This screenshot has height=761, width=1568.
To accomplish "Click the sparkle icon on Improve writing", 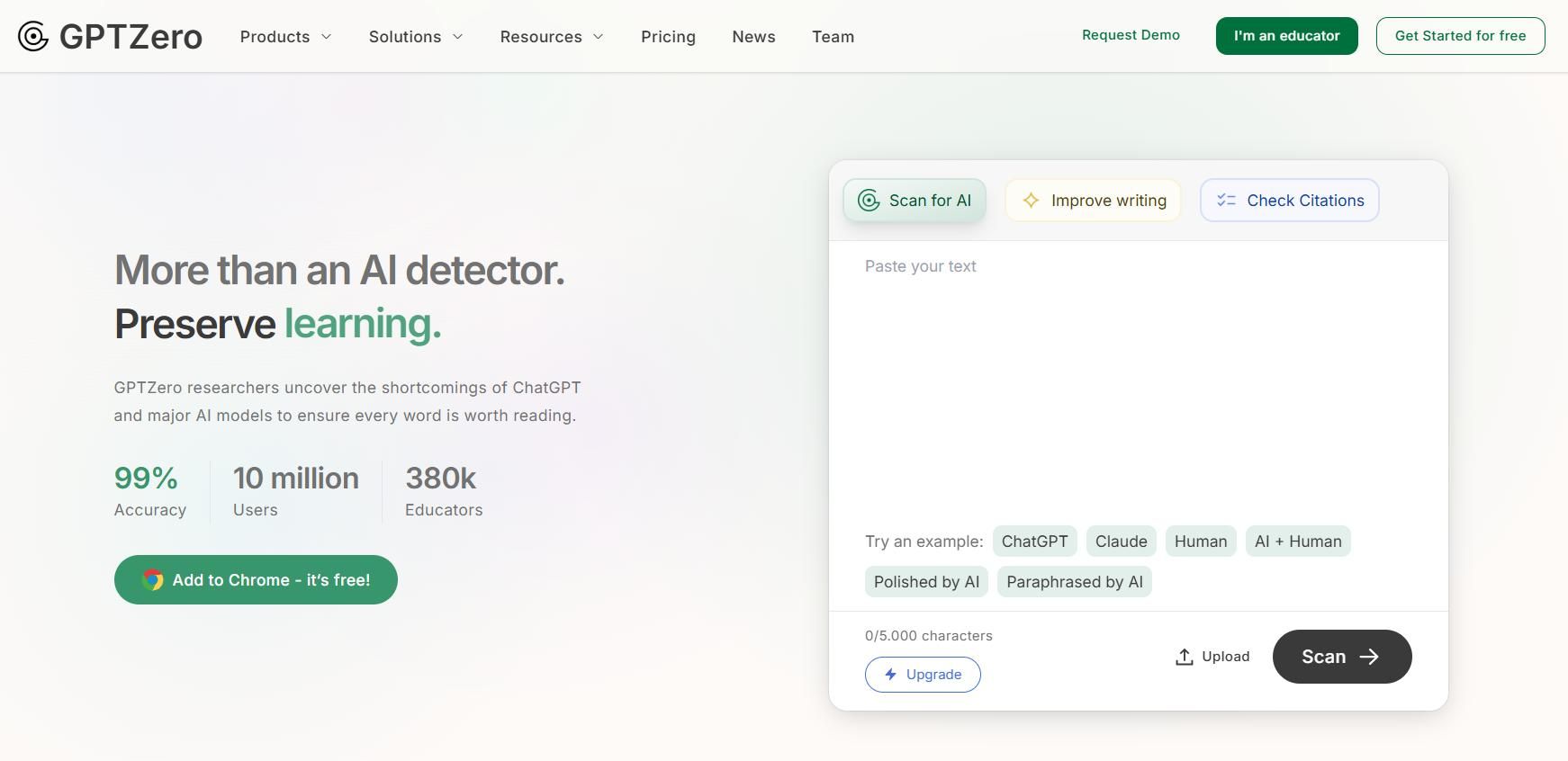I will click(1031, 201).
